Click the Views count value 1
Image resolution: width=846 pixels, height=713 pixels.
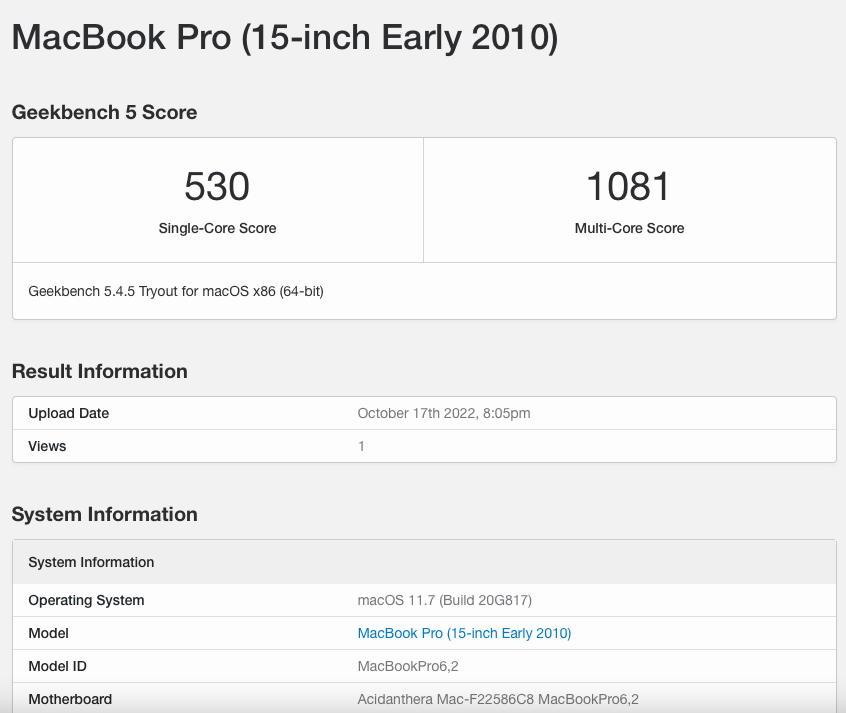361,446
